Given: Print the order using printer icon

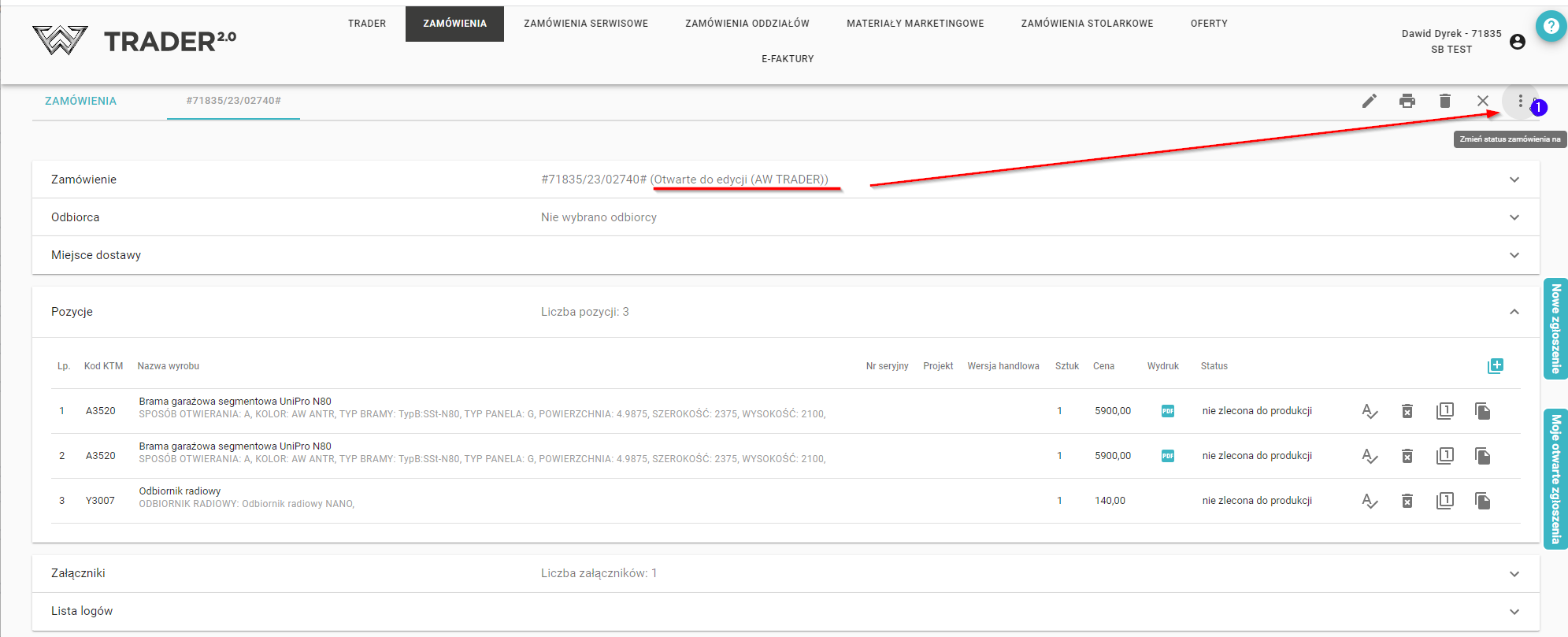Looking at the screenshot, I should [1407, 101].
